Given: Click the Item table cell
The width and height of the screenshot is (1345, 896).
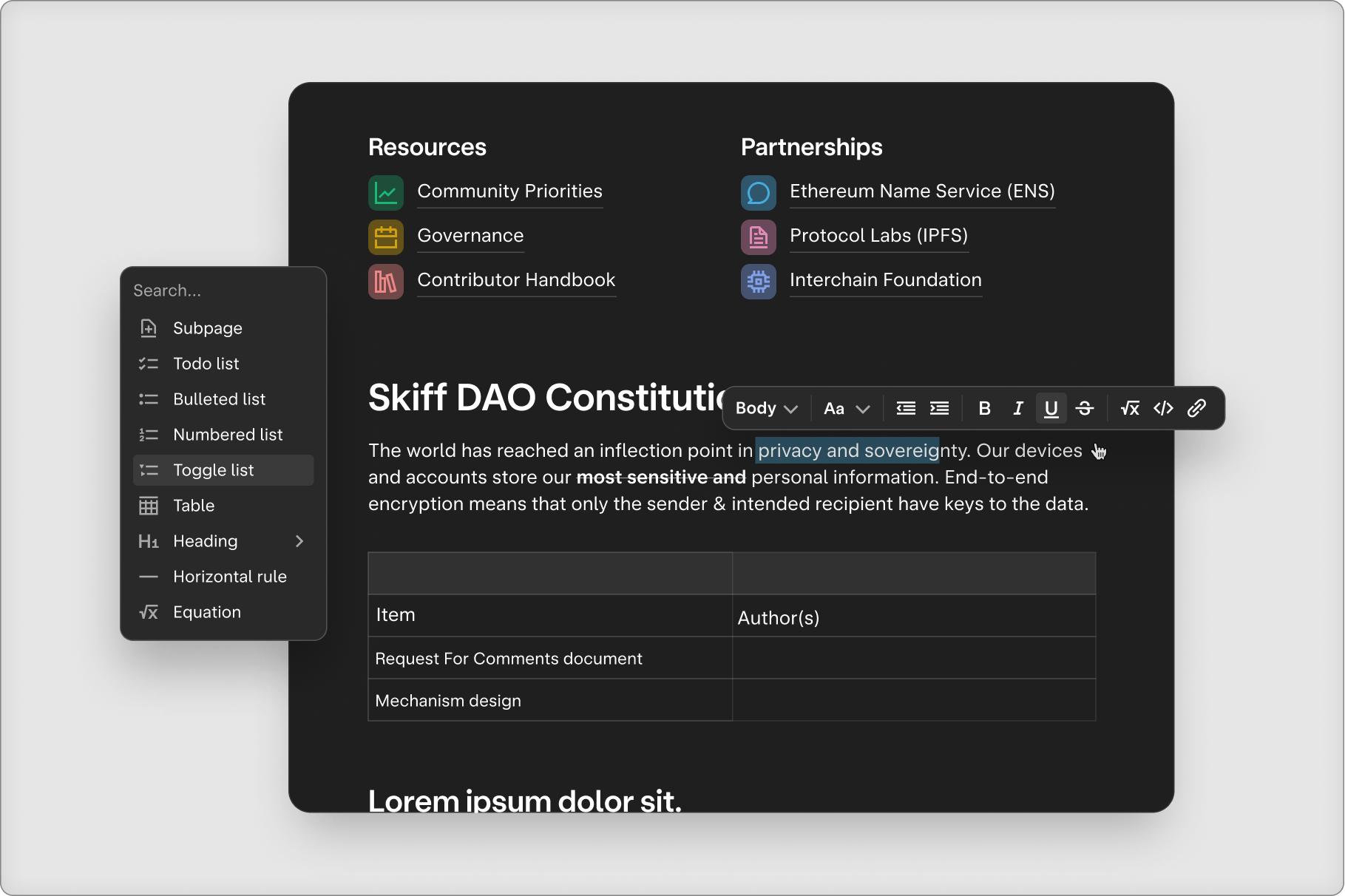Looking at the screenshot, I should [550, 615].
